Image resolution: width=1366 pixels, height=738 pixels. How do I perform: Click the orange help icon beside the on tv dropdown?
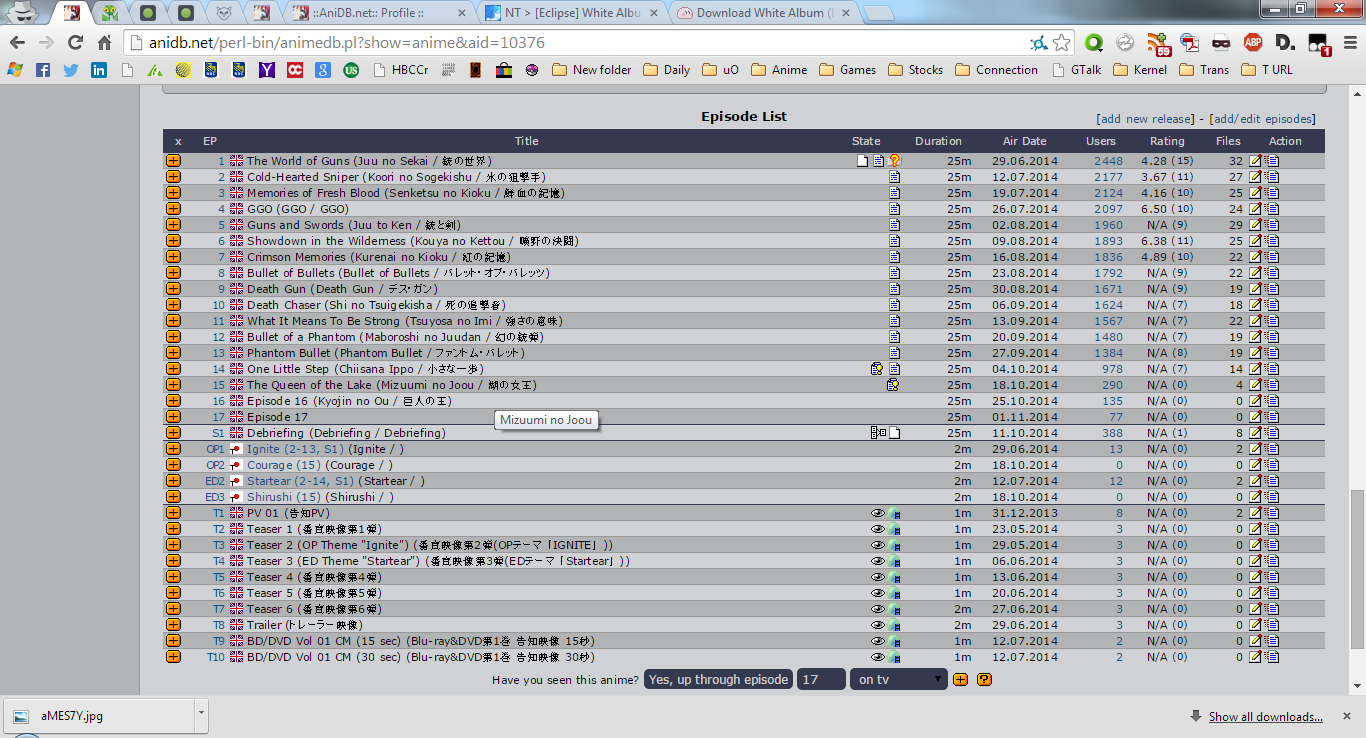pyautogui.click(x=984, y=680)
